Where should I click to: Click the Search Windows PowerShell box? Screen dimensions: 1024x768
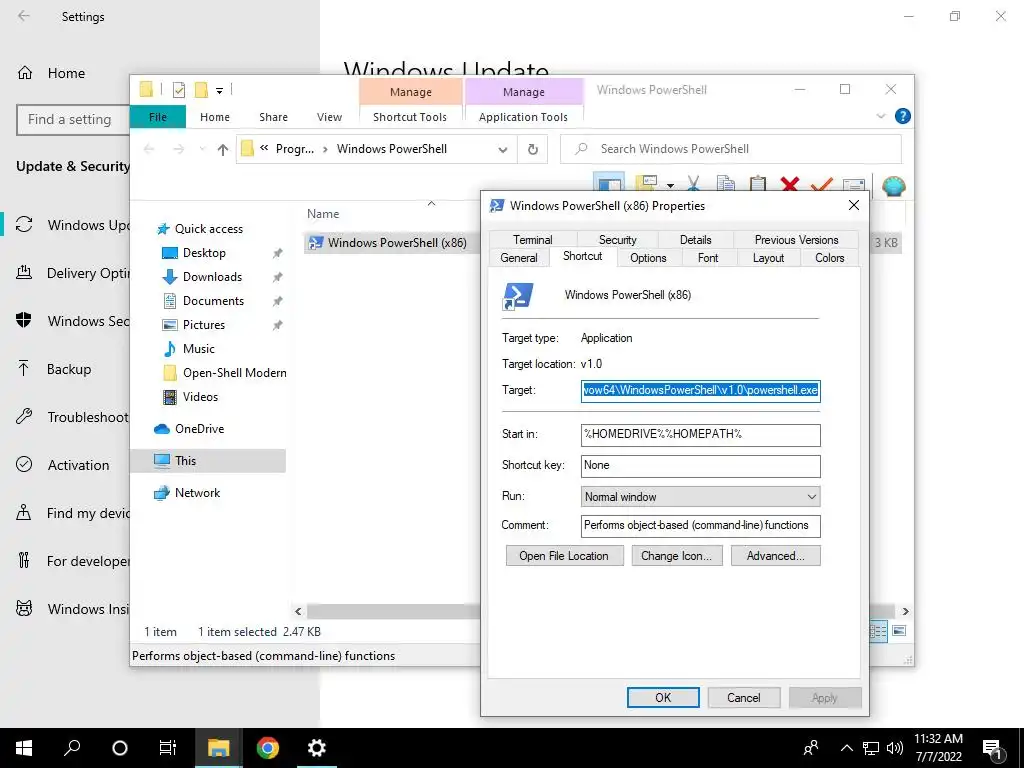[x=731, y=149]
